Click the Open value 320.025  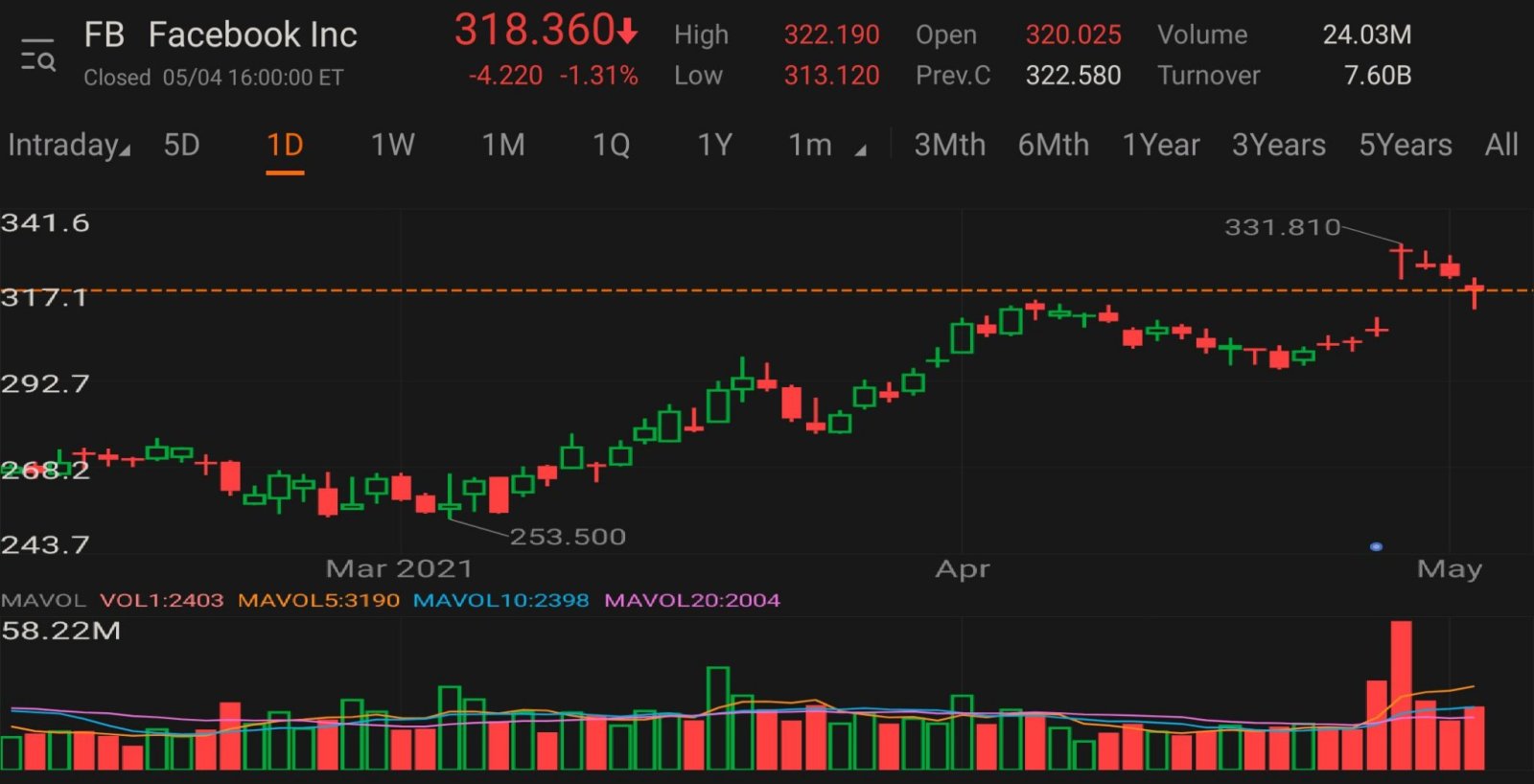1073,35
